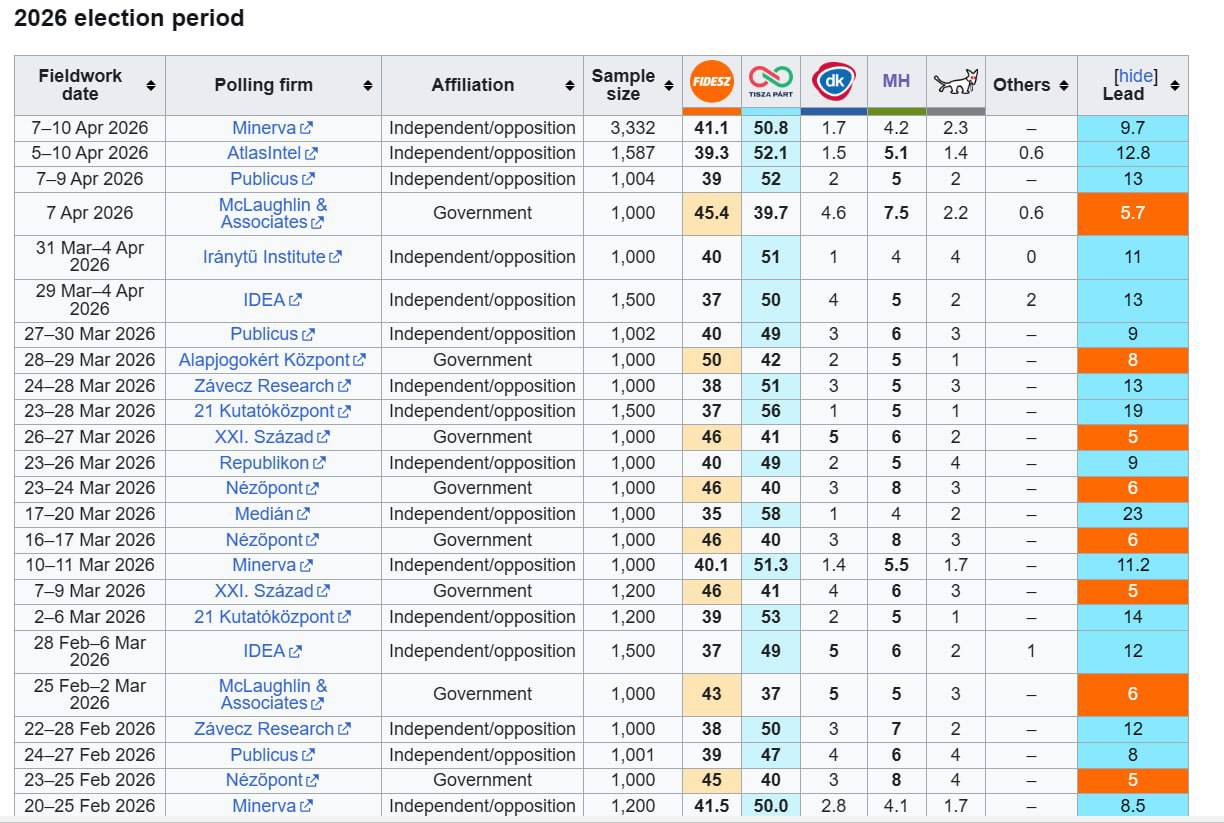
Task: Sort table by Affiliation column arrows
Action: pos(569,86)
